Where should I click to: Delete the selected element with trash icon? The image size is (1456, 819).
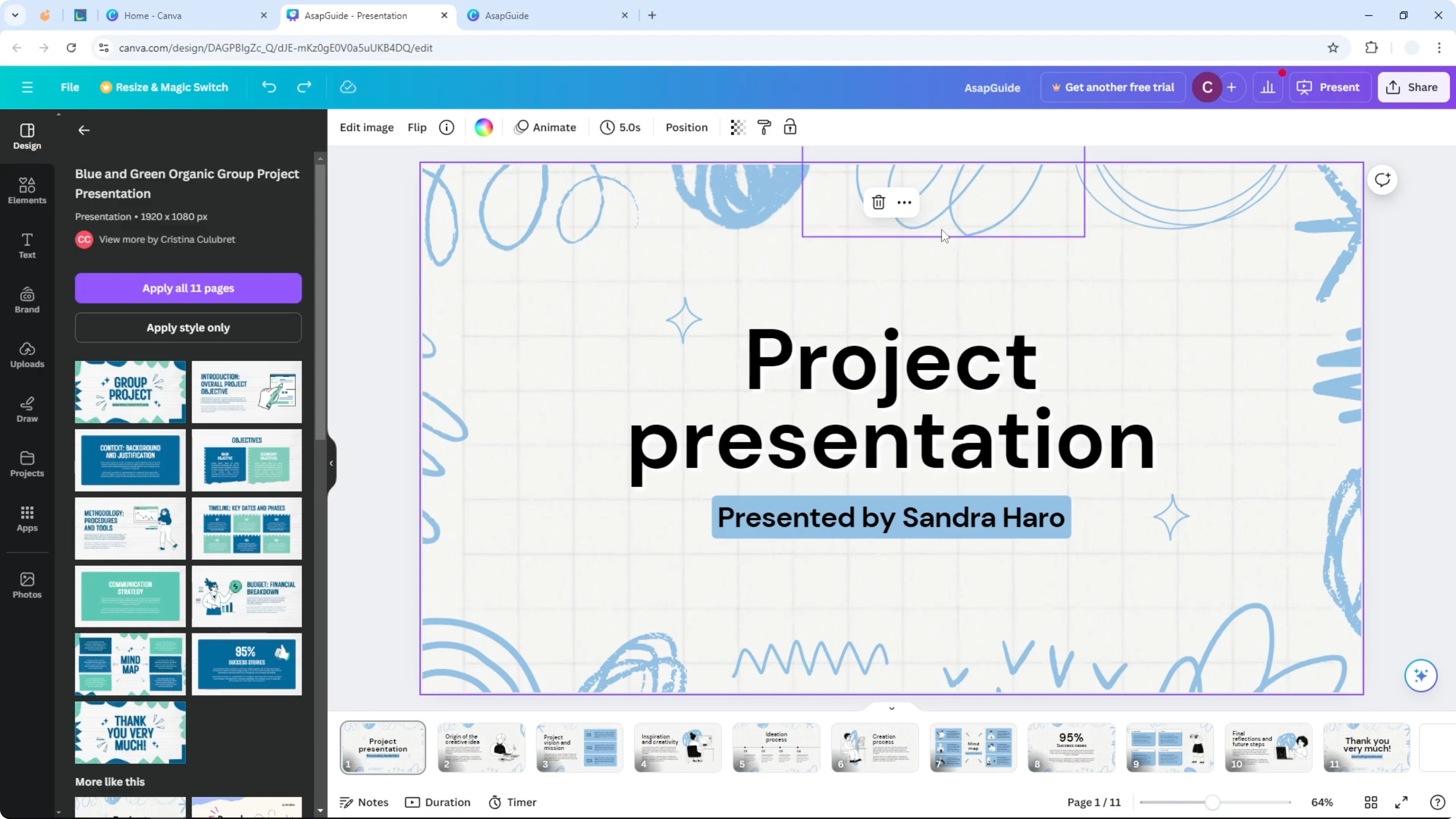click(878, 202)
